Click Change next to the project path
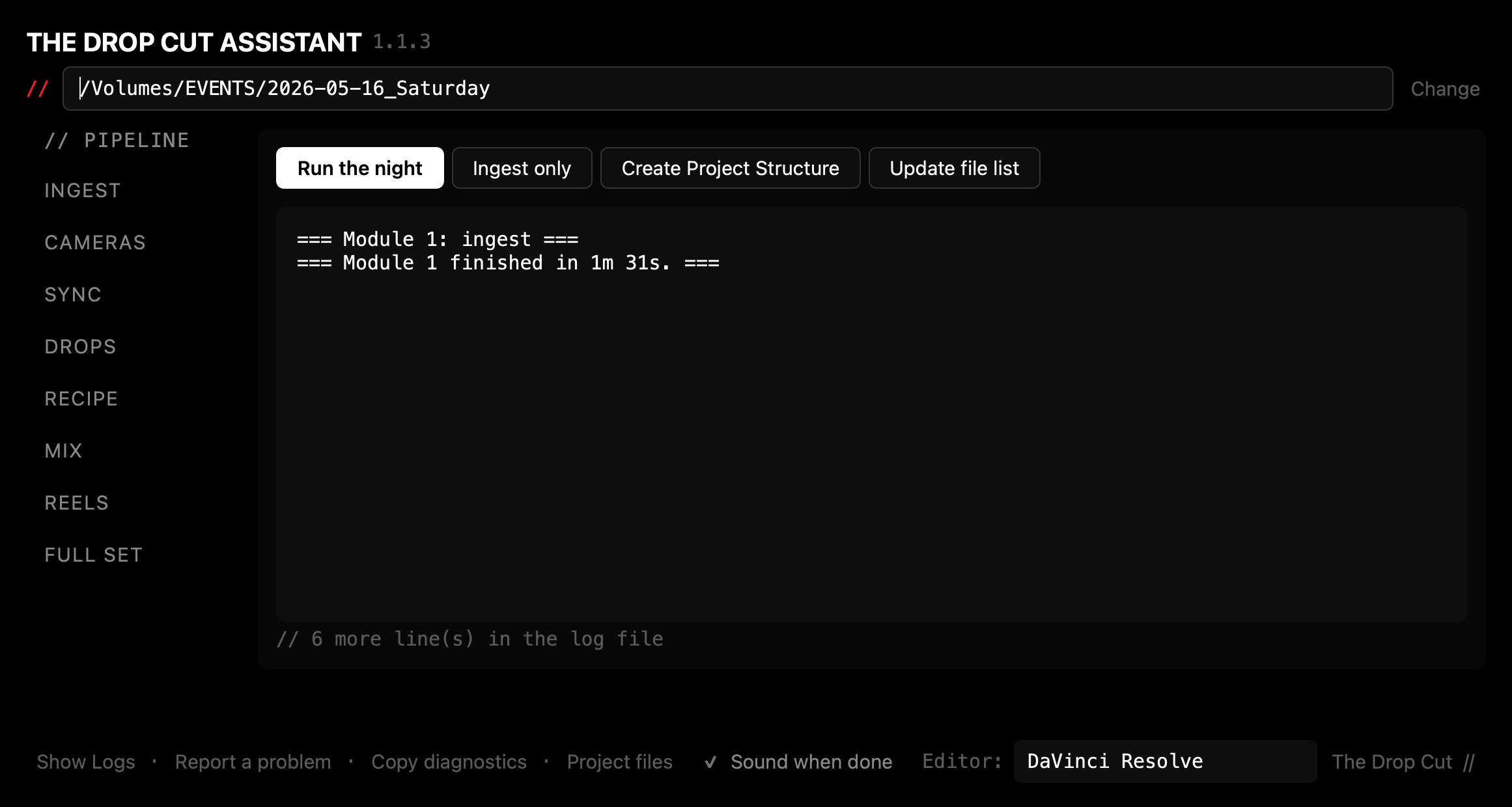 [1445, 89]
